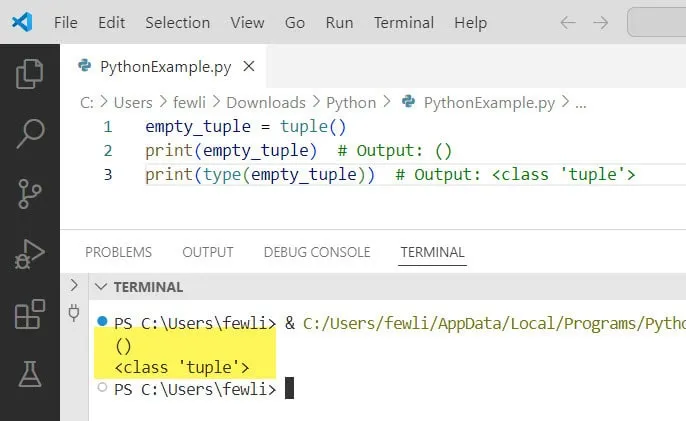The image size is (686, 421).
Task: Expand the chevron left of TERMINAL header
Action: (x=73, y=286)
